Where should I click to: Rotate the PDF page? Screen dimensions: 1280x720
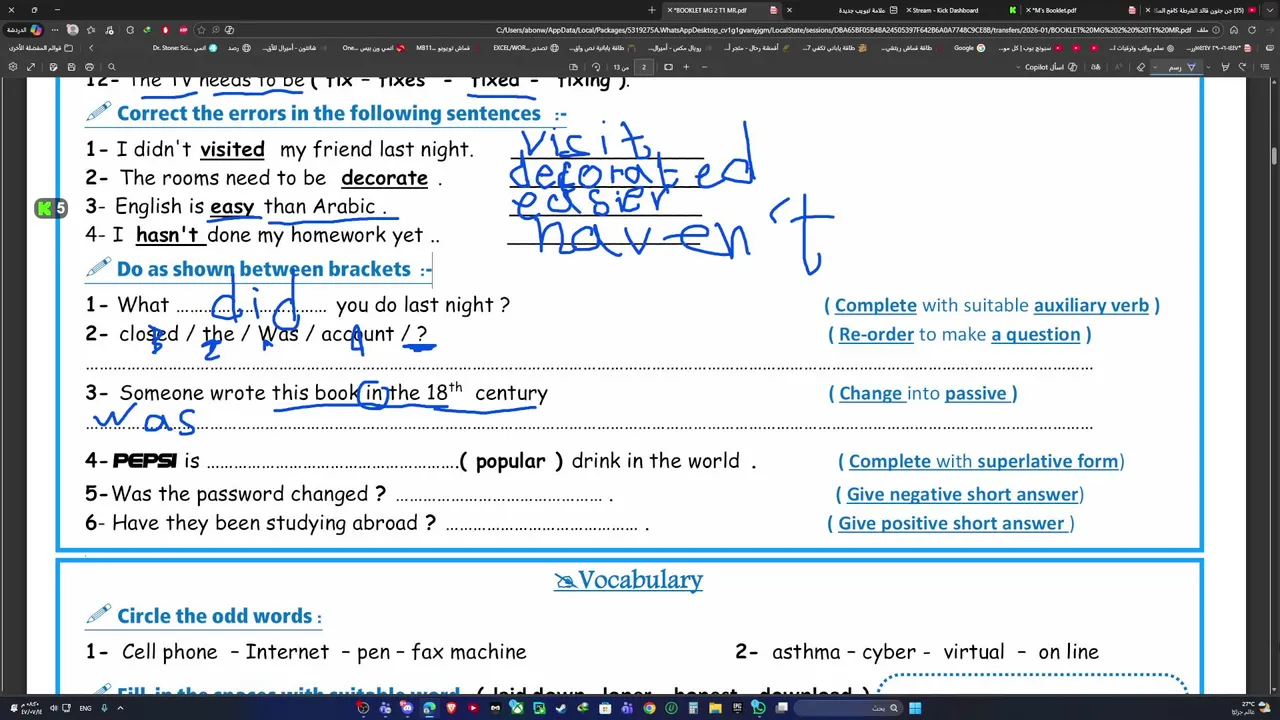(x=596, y=67)
